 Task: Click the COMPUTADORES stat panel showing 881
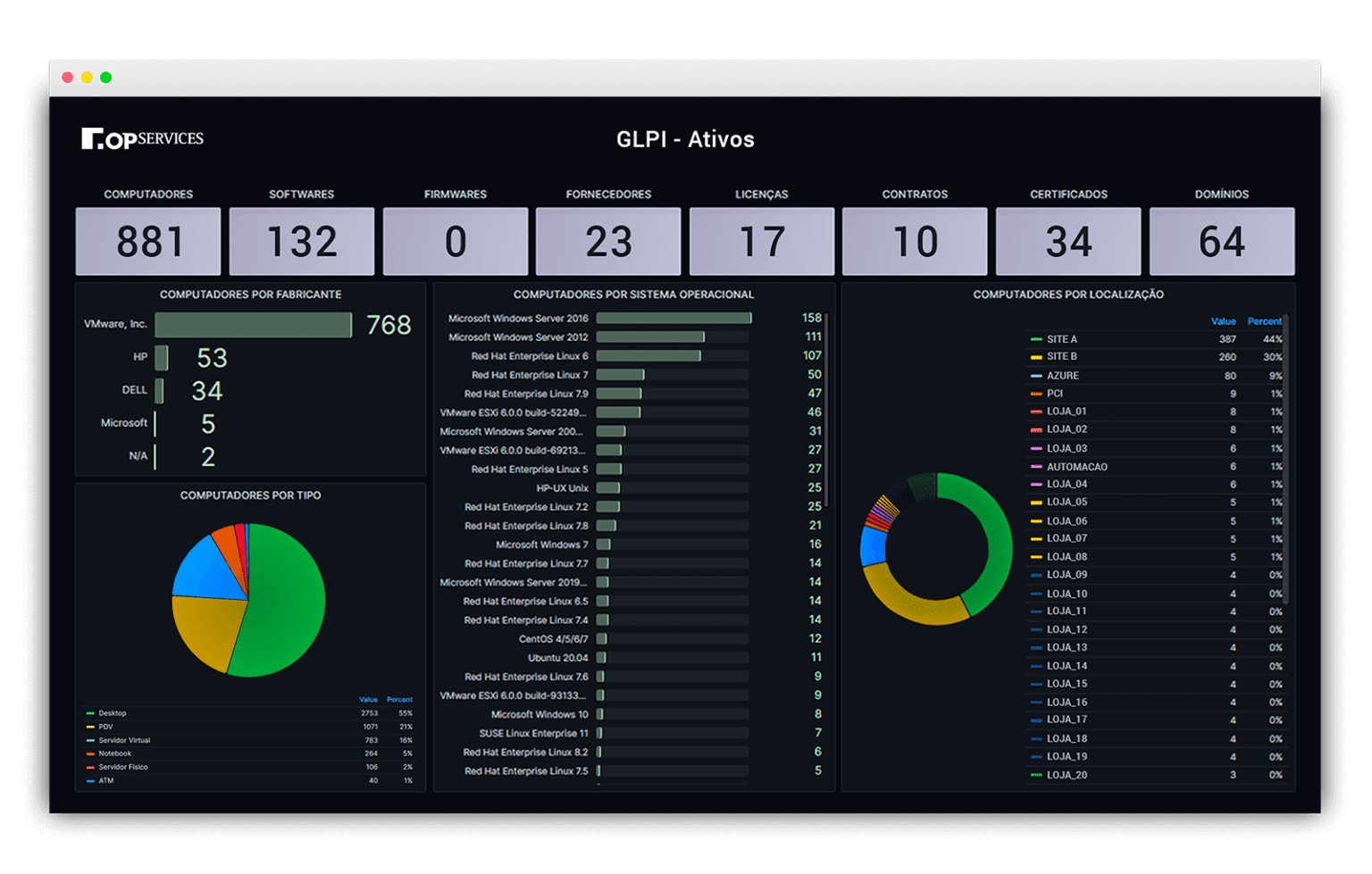(x=148, y=241)
